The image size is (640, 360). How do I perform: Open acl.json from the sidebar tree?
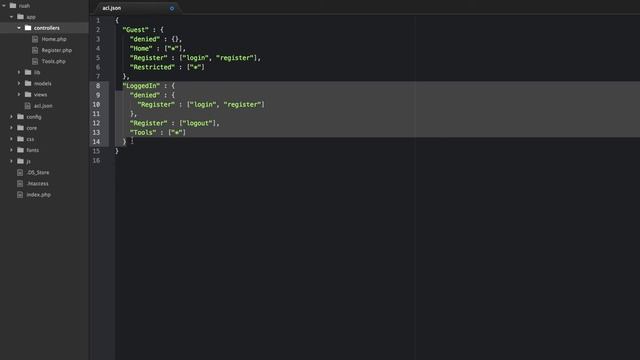43,106
